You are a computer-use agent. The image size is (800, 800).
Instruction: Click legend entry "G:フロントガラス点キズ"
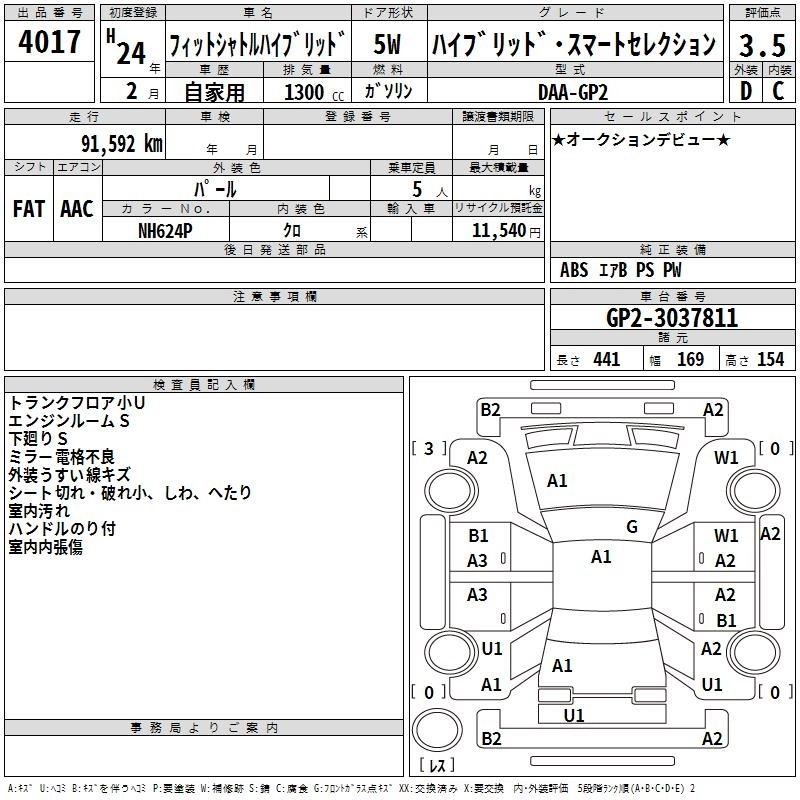pyautogui.click(x=353, y=789)
